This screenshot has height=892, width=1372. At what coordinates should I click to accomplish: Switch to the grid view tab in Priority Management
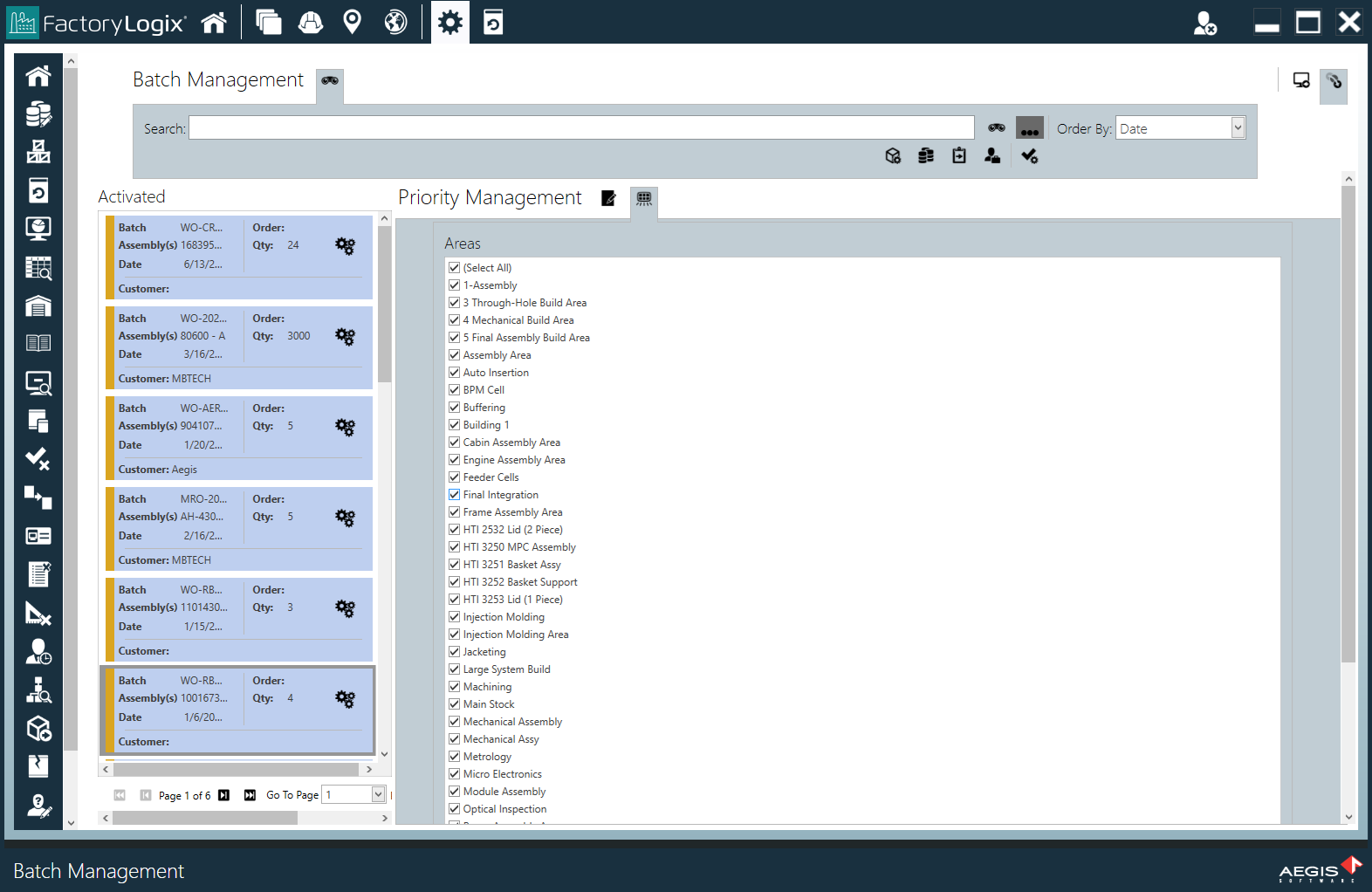click(644, 199)
